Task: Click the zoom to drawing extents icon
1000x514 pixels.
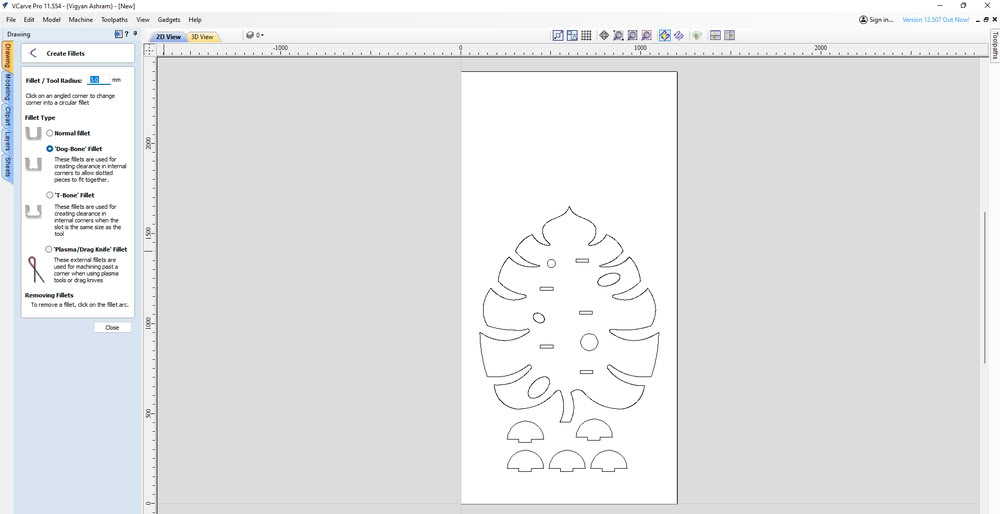Action: point(632,36)
